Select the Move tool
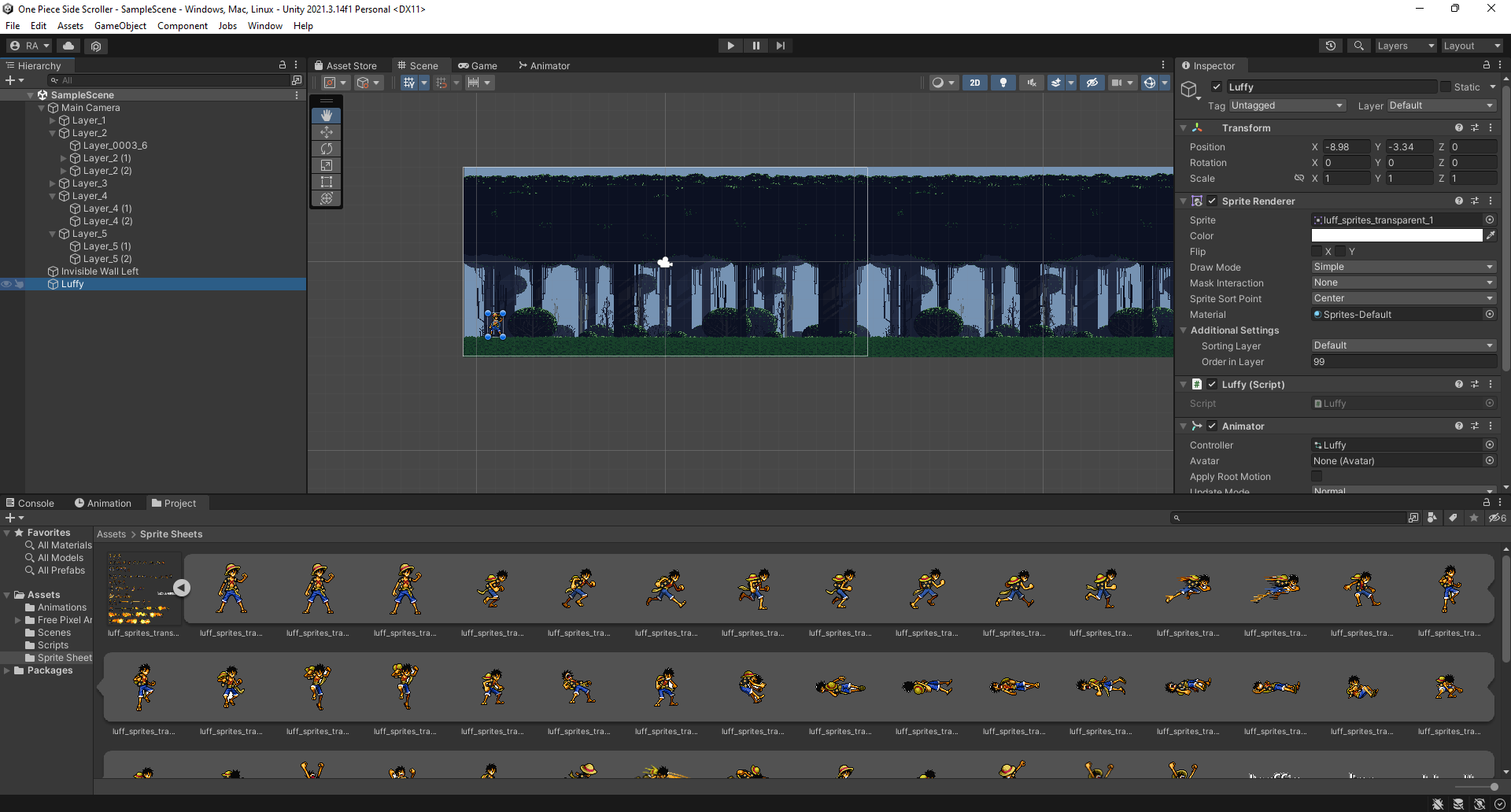Image resolution: width=1511 pixels, height=812 pixels. pos(327,132)
